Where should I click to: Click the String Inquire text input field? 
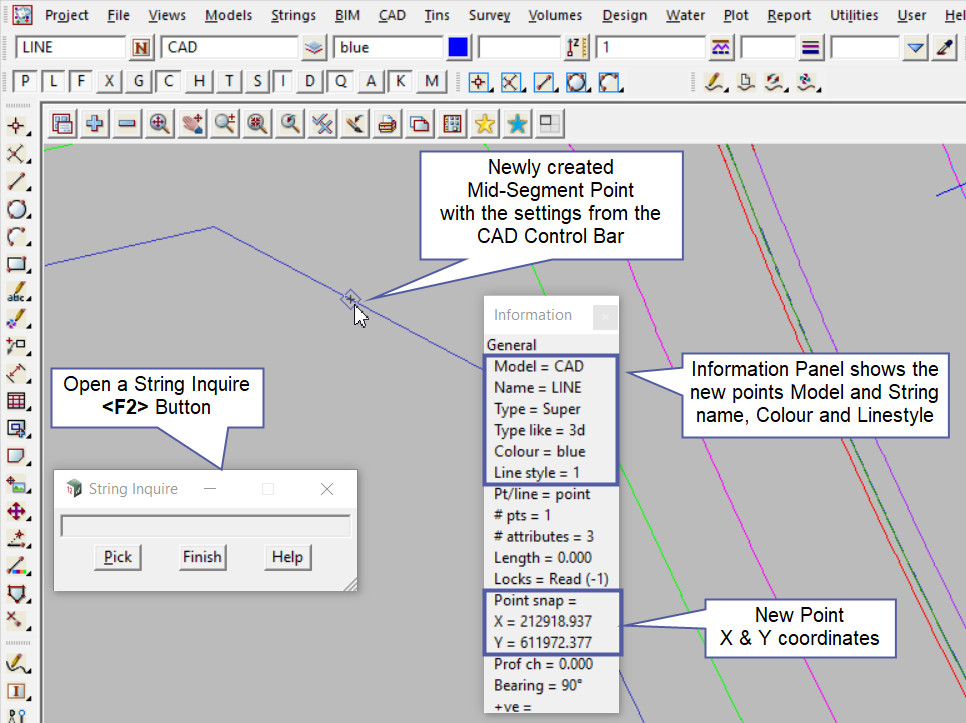[205, 526]
